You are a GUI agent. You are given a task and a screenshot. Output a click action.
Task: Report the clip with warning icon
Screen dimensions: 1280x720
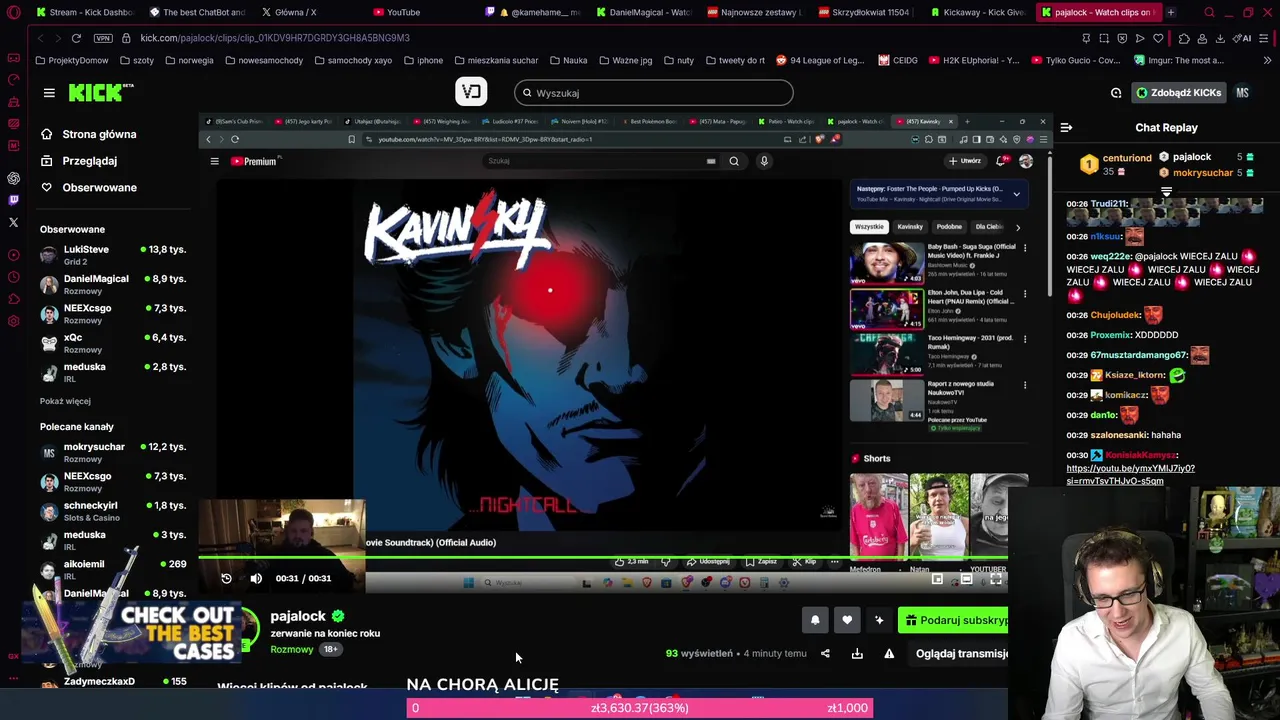(x=889, y=654)
